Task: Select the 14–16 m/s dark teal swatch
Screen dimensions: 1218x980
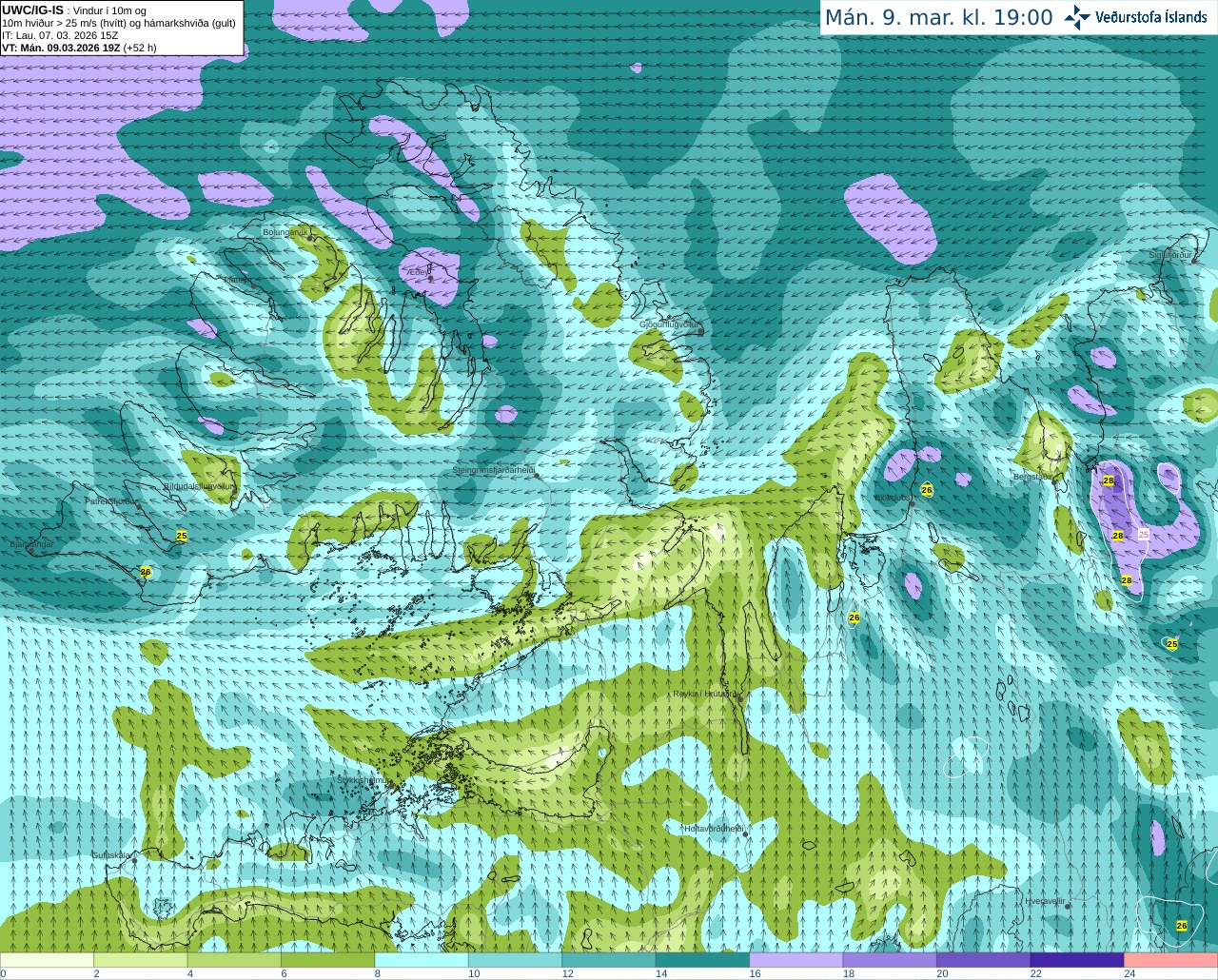Action: pyautogui.click(x=702, y=960)
